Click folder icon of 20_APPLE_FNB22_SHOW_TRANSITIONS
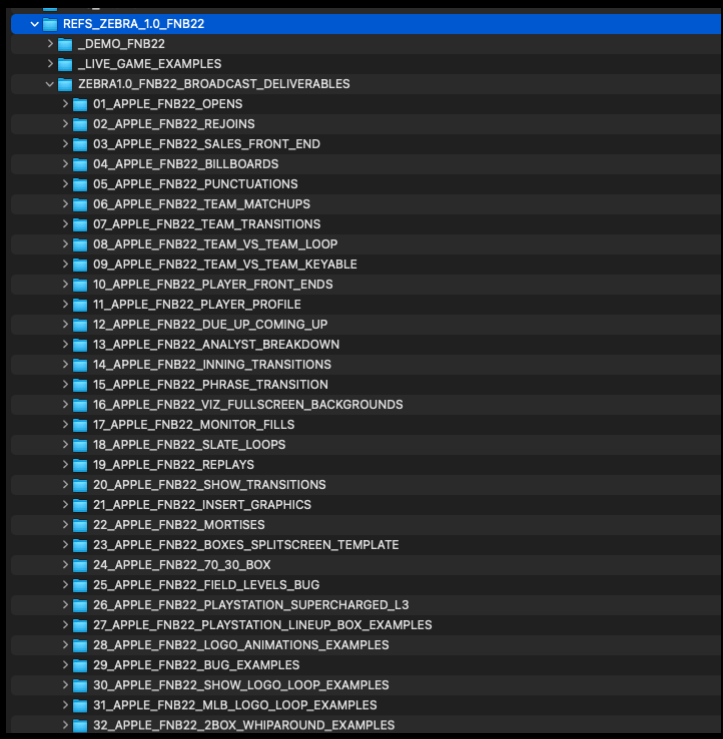The height and width of the screenshot is (739, 723). click(80, 485)
